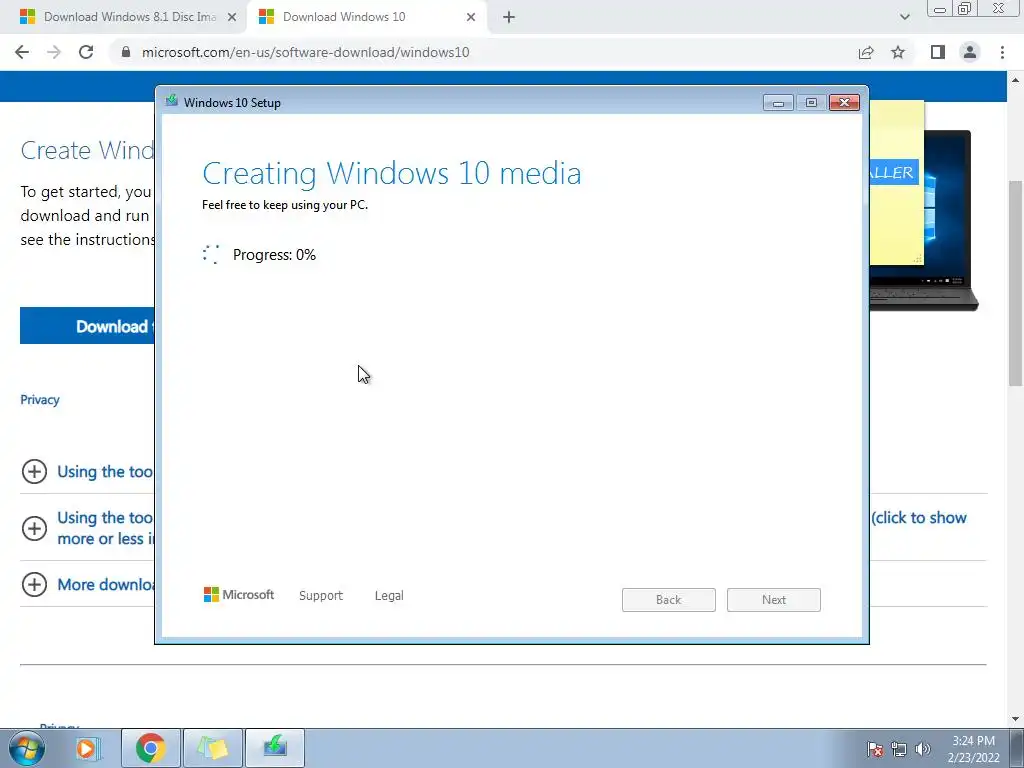Switch to Chrome in the taskbar
1024x768 pixels.
click(x=150, y=748)
